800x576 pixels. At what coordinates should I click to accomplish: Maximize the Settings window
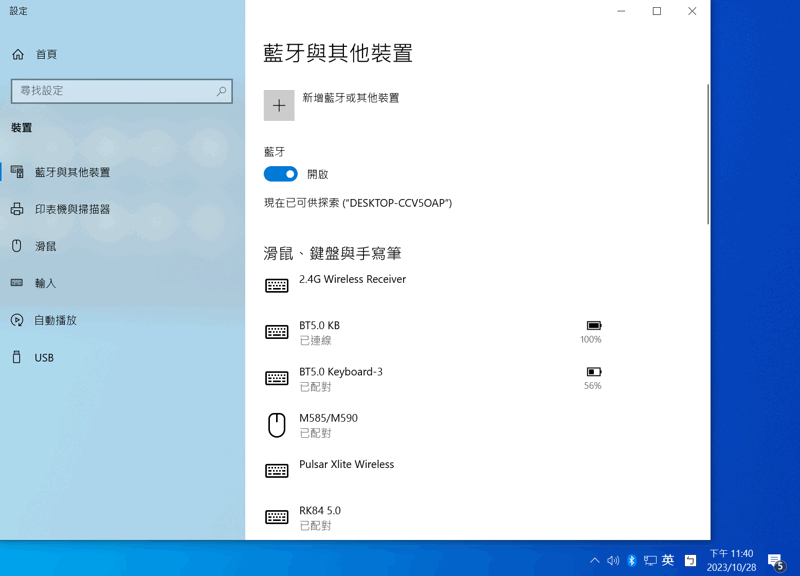657,11
